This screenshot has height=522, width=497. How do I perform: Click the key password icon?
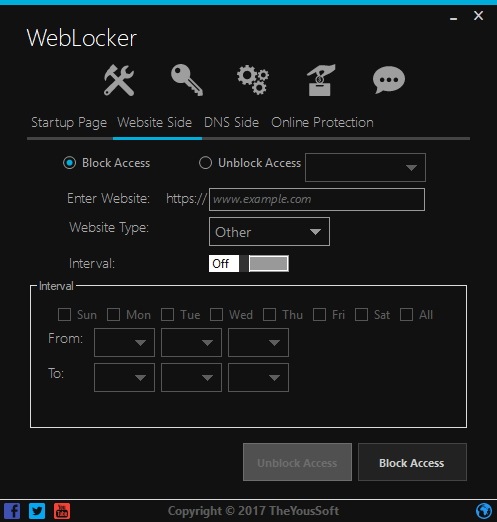[x=187, y=80]
